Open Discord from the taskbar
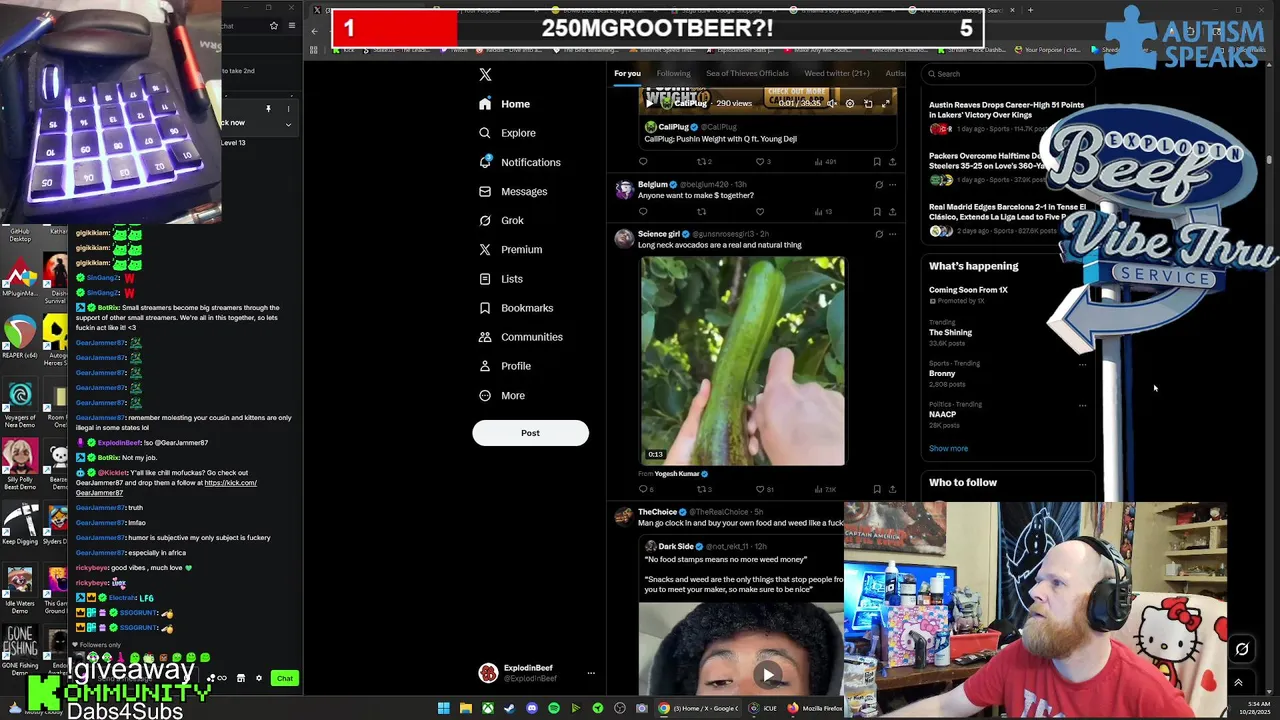 (x=531, y=709)
